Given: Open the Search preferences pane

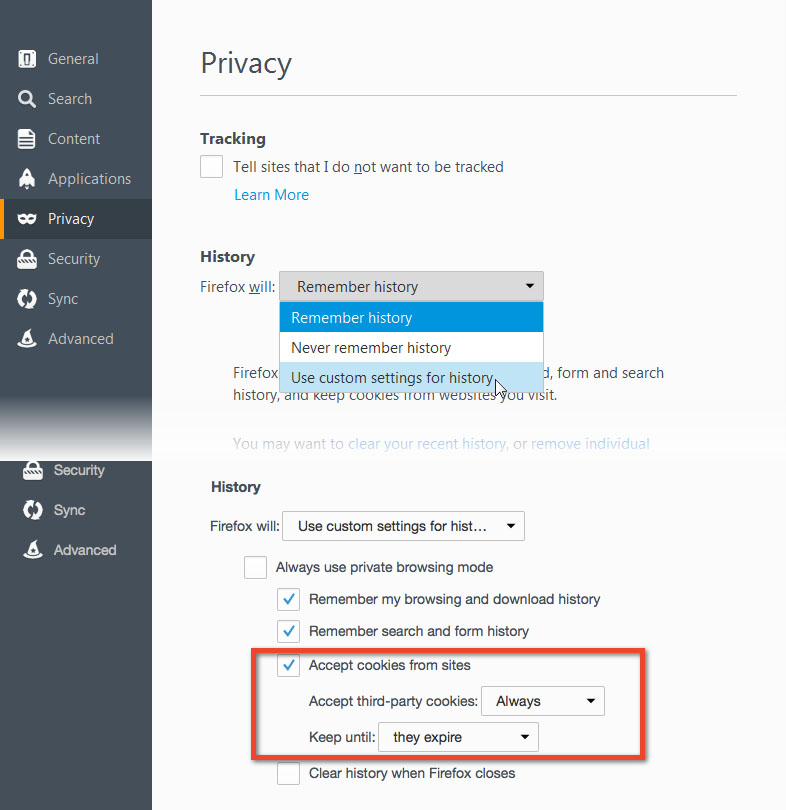Looking at the screenshot, I should point(70,99).
